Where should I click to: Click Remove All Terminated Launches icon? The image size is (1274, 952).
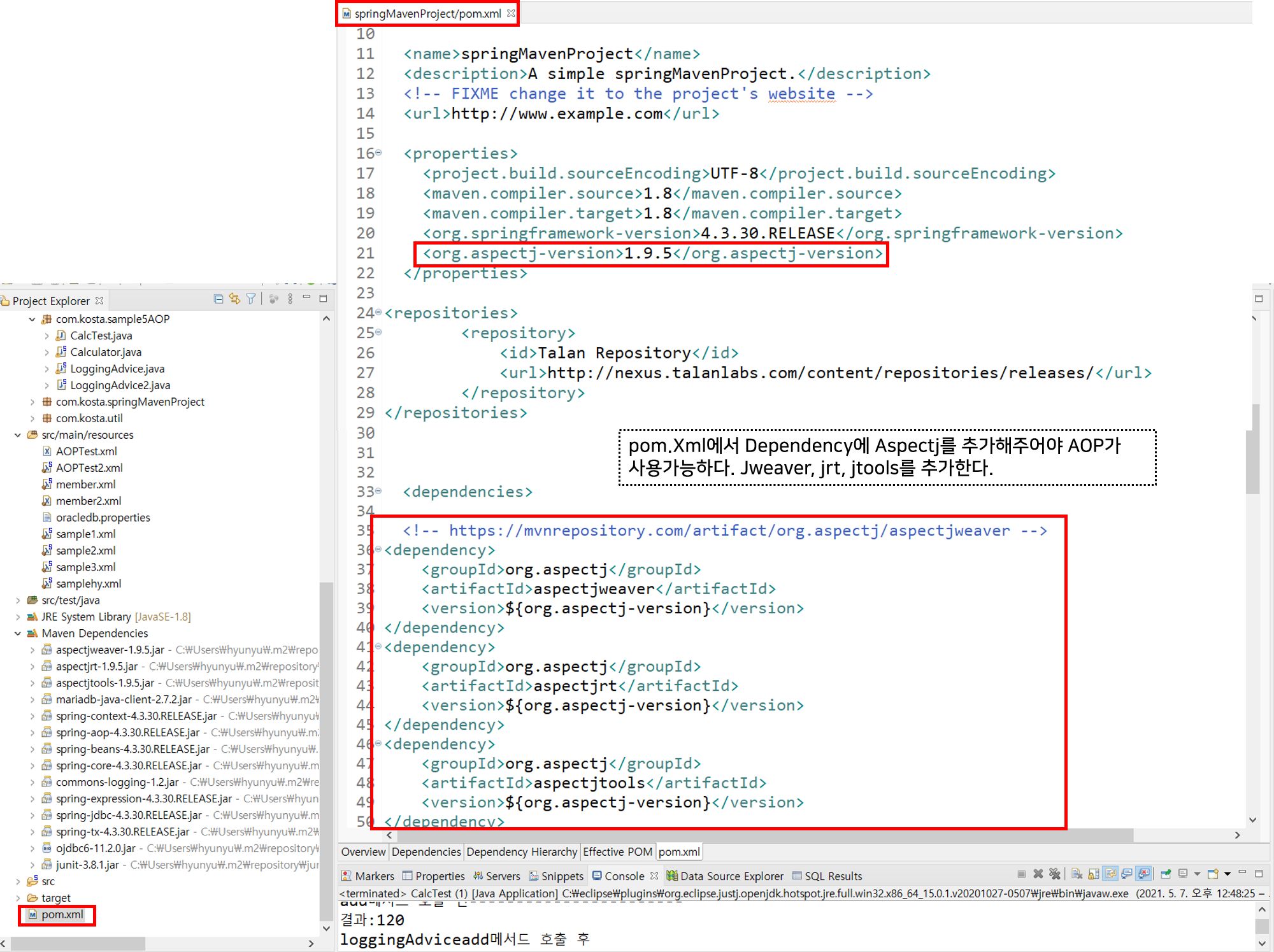(x=1055, y=874)
